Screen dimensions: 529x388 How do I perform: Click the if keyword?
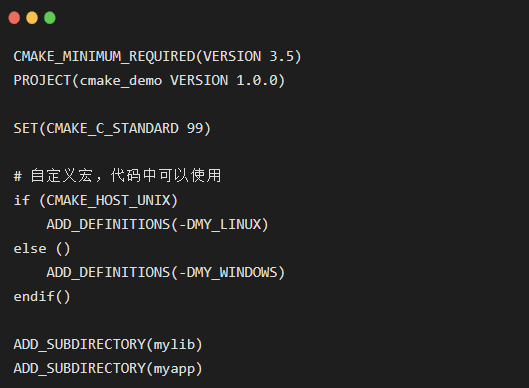click(22, 200)
